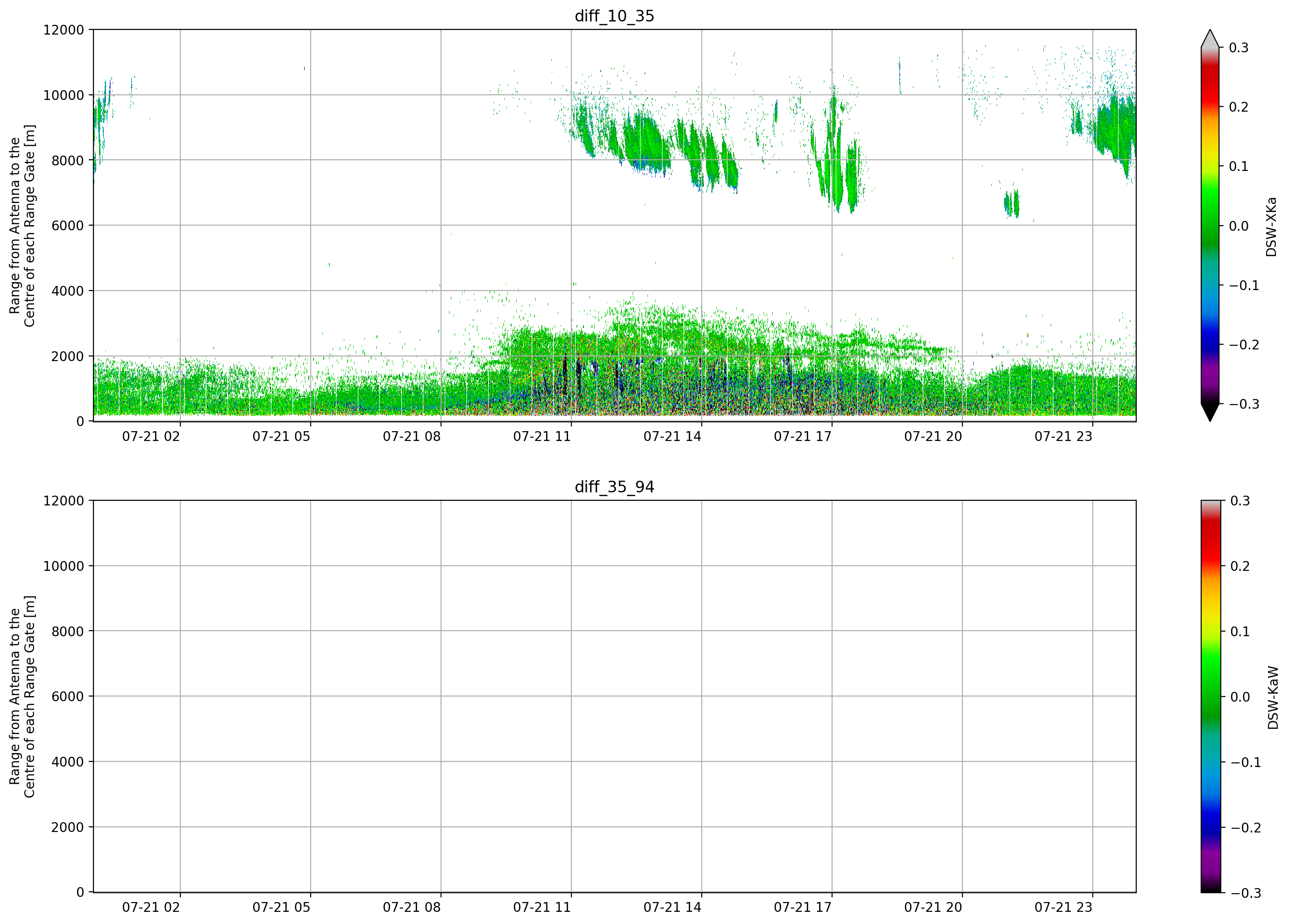This screenshot has height=924, width=1289.
Task: Click '07-21 17' x-tick under diff_10_35 plot
Action: 803,436
